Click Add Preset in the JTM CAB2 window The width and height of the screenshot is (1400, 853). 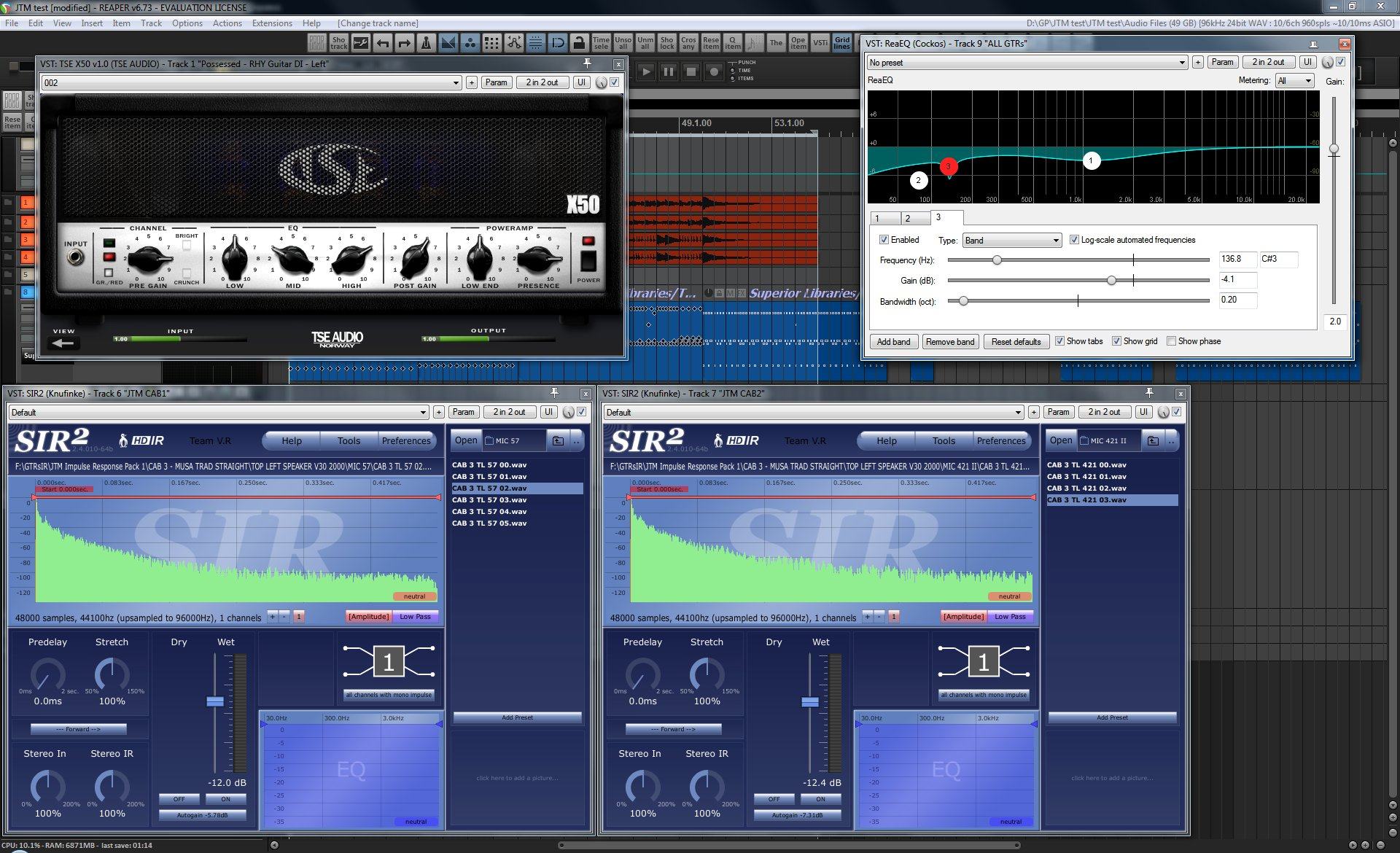pyautogui.click(x=1112, y=718)
